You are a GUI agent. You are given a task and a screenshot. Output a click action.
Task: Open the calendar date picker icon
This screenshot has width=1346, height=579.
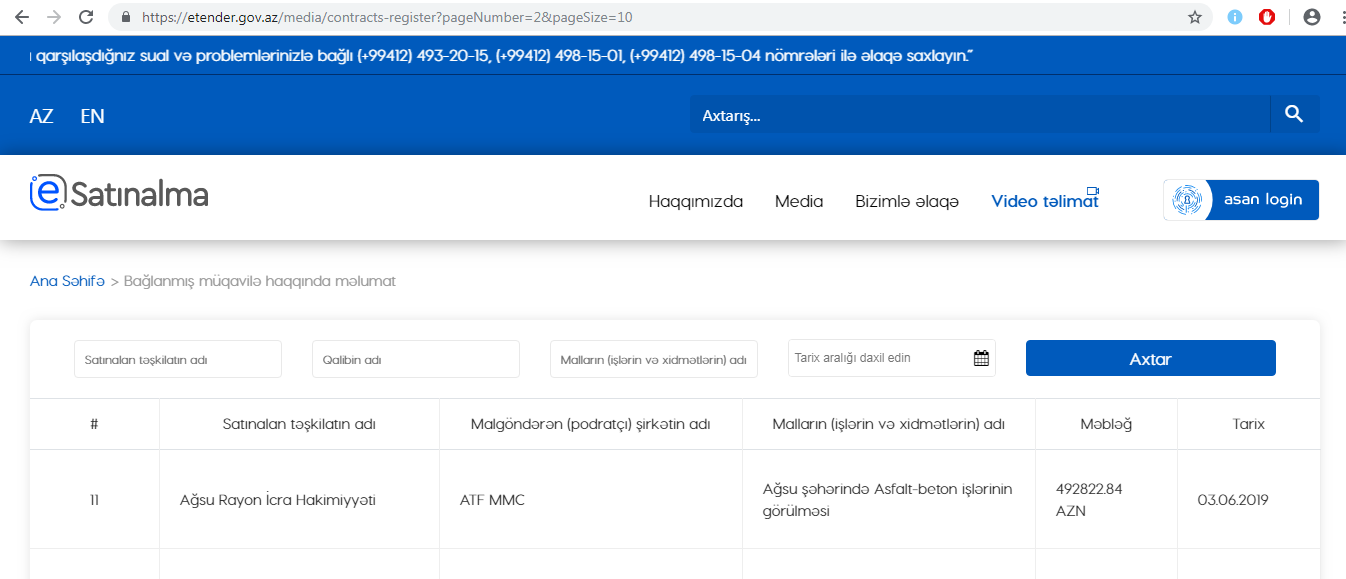coord(981,358)
